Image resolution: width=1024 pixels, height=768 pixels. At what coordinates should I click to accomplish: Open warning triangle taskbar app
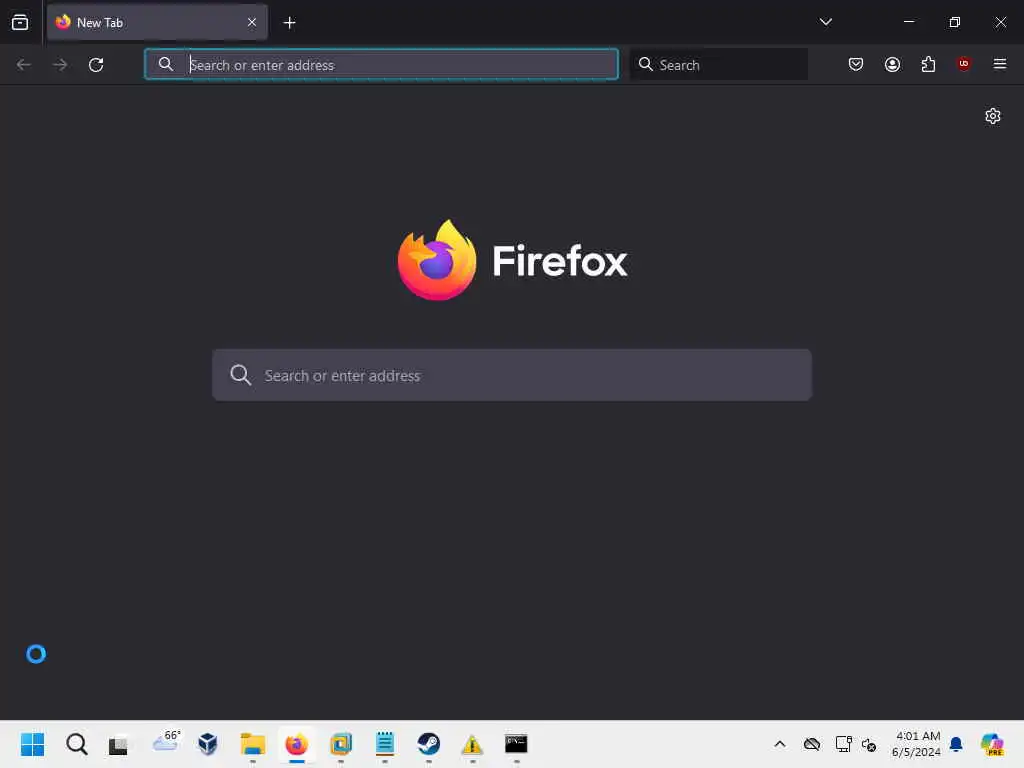coord(472,744)
